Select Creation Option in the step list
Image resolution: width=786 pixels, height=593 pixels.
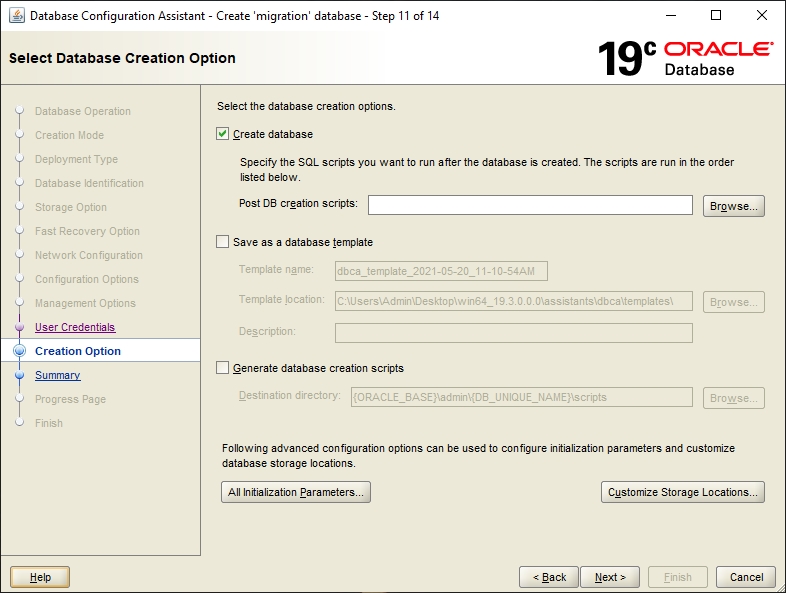click(x=78, y=351)
